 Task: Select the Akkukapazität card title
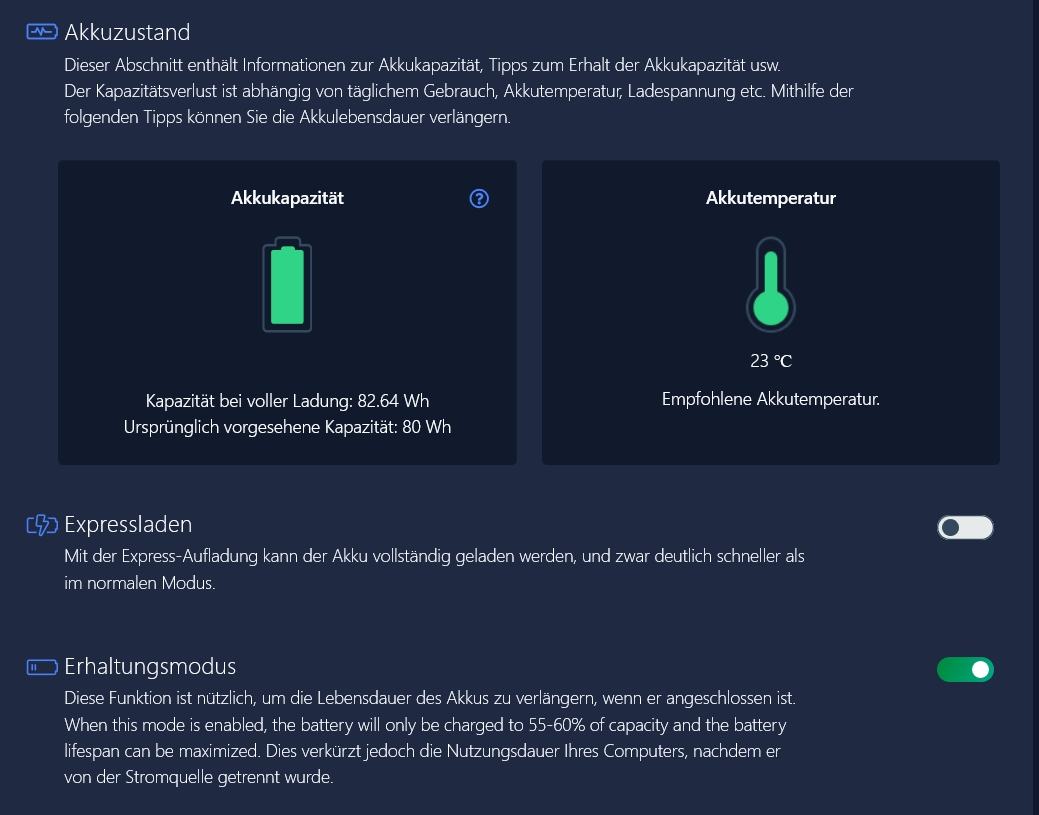pos(287,198)
